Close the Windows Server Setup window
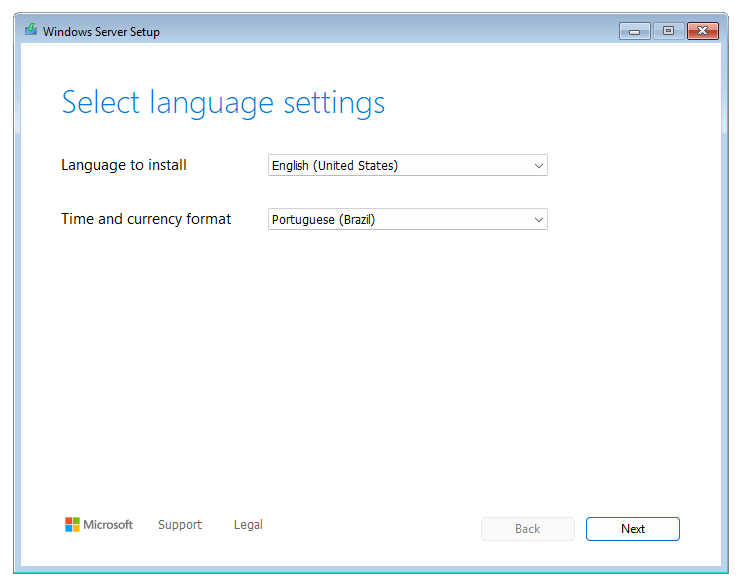Screen dimensions: 738x582 click(x=704, y=31)
